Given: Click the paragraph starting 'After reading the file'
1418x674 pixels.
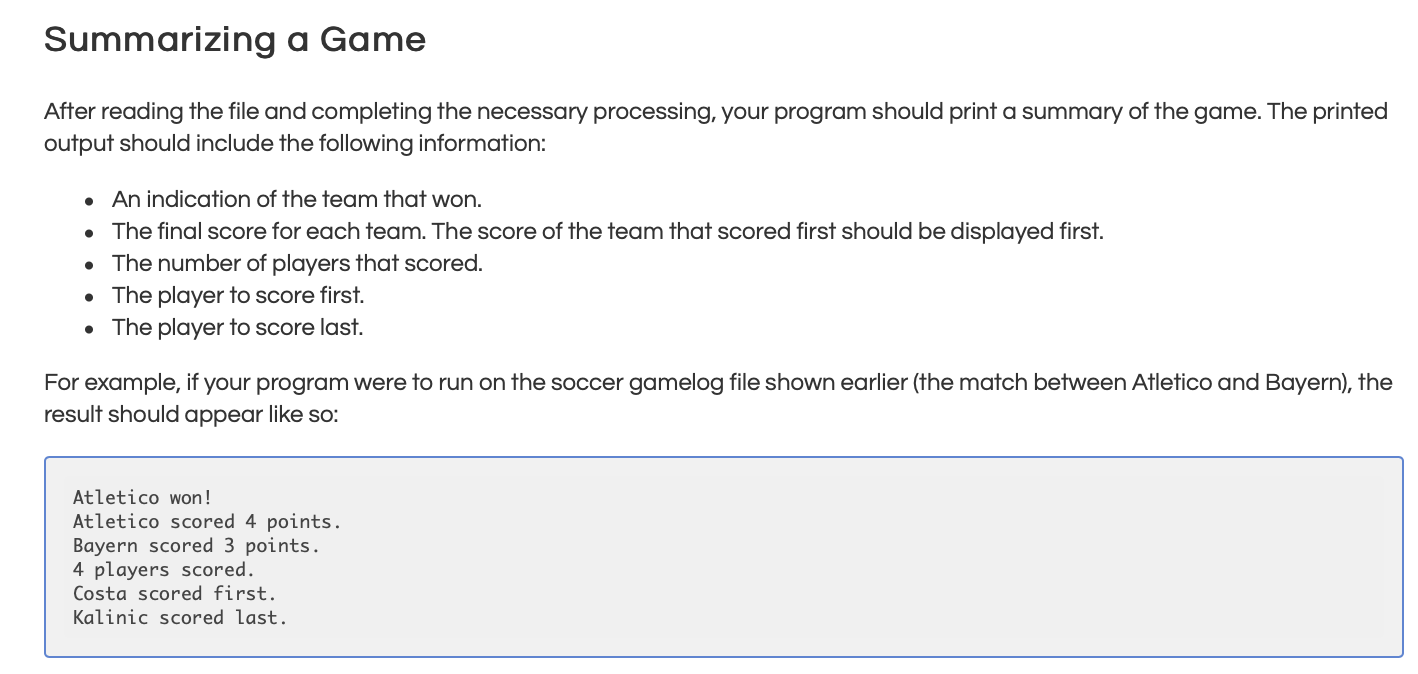Looking at the screenshot, I should click(x=716, y=127).
